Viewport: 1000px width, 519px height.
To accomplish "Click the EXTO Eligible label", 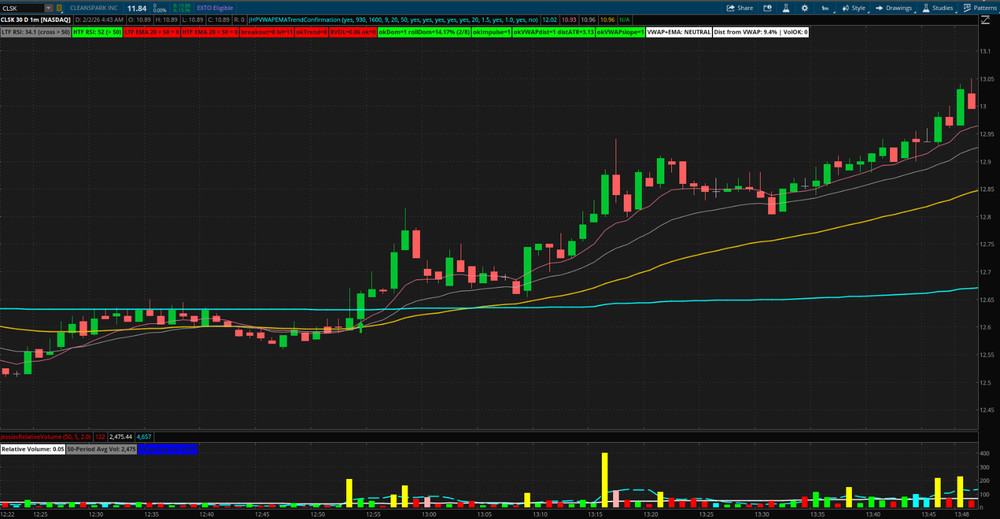I will pos(215,8).
